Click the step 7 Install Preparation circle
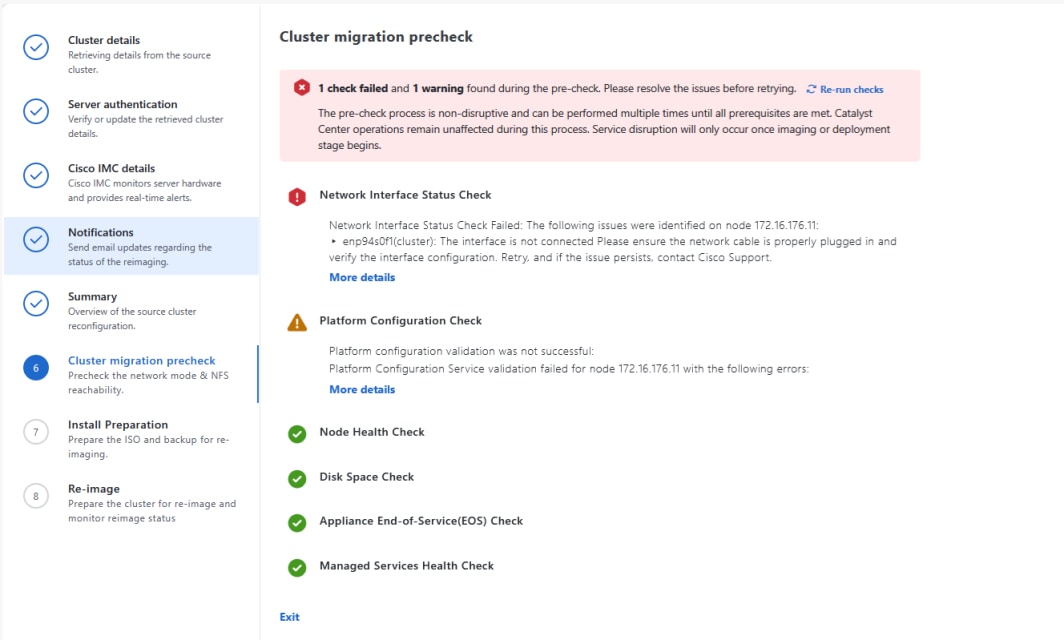 tap(36, 432)
